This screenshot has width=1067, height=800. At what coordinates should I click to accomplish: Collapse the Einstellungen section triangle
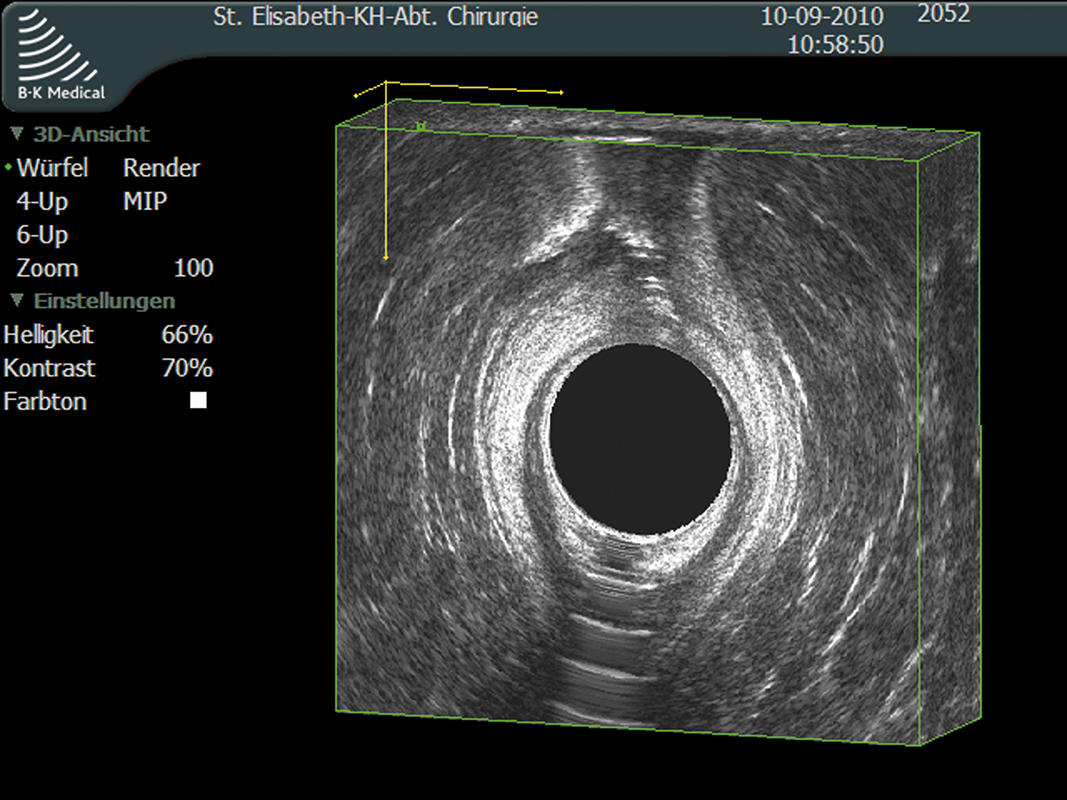click(x=17, y=300)
